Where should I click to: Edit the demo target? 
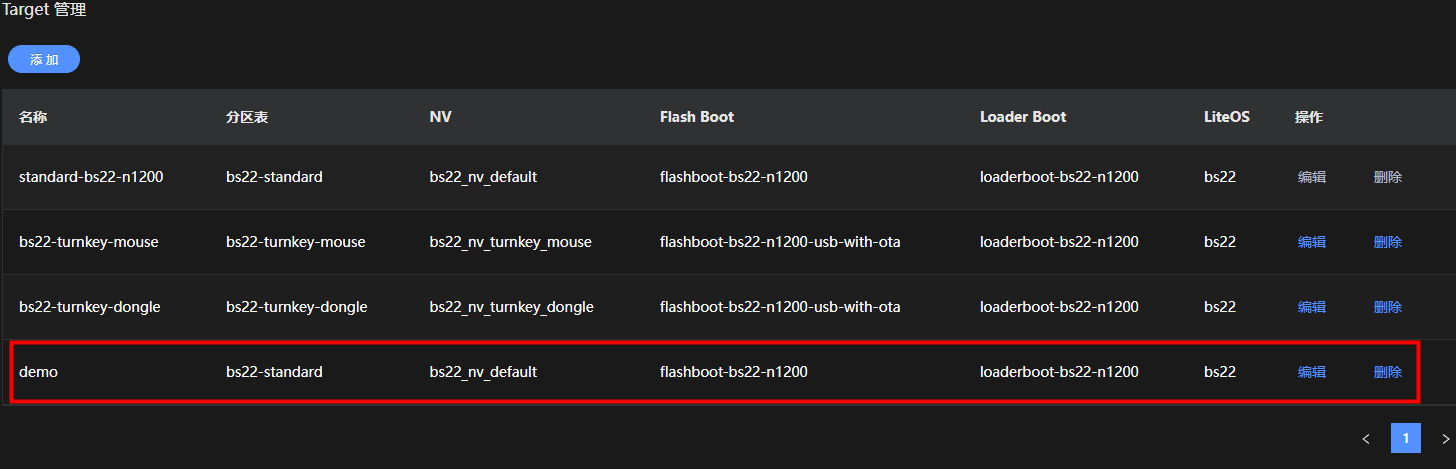[x=1311, y=372]
